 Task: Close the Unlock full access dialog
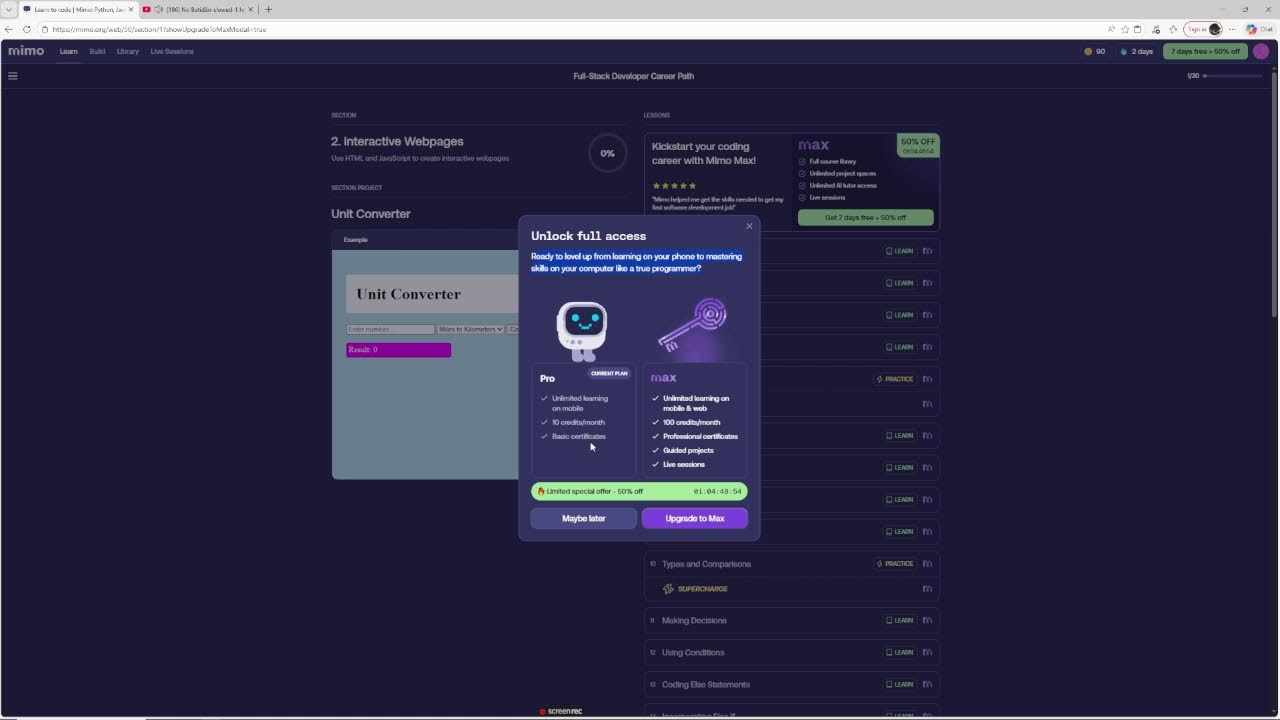click(749, 226)
